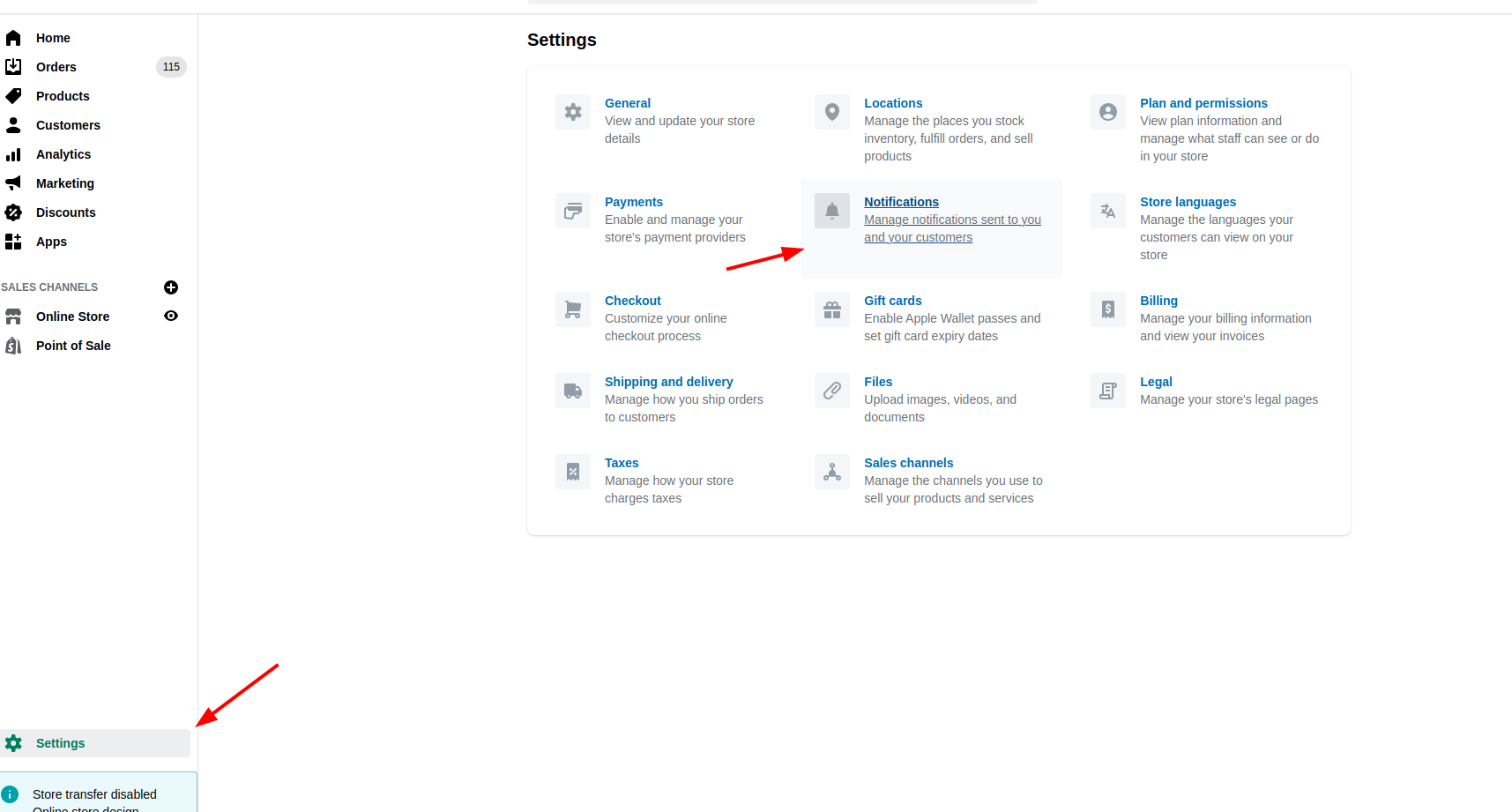Open Apps in the sidebar

tap(51, 242)
